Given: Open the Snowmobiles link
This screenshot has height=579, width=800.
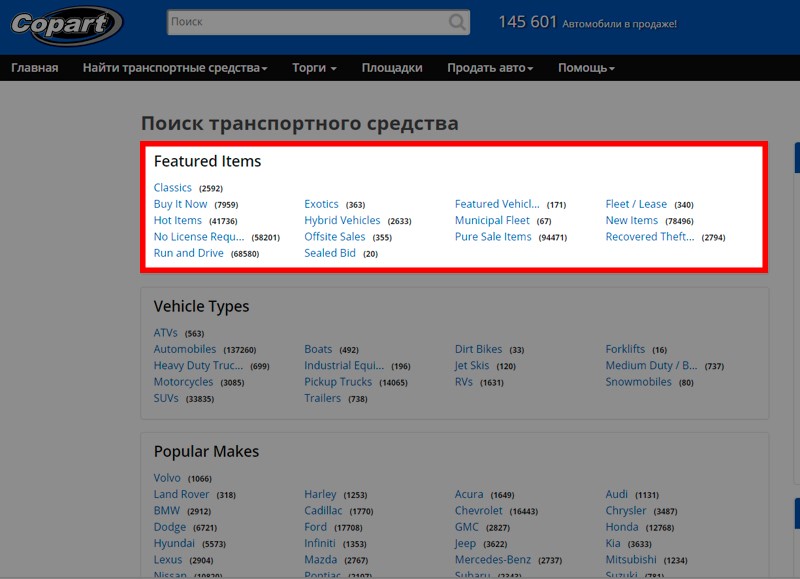Looking at the screenshot, I should pyautogui.click(x=638, y=382).
